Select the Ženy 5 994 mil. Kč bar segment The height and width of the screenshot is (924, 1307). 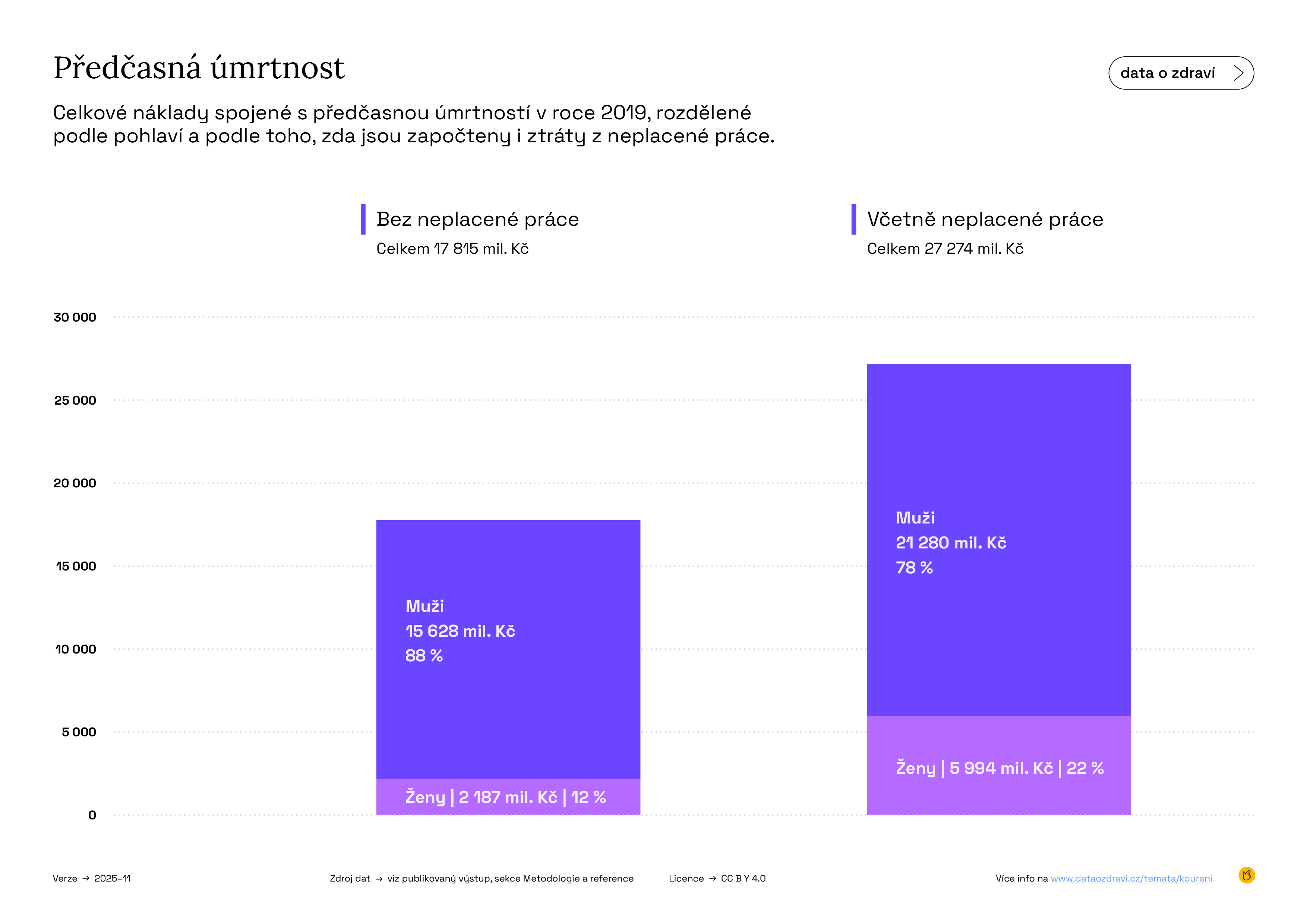click(x=998, y=765)
